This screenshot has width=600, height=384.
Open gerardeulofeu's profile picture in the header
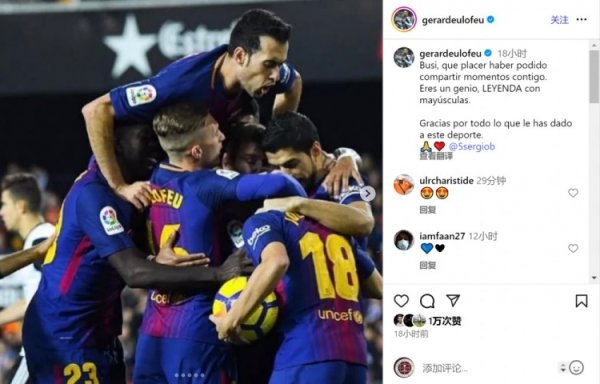(x=404, y=19)
